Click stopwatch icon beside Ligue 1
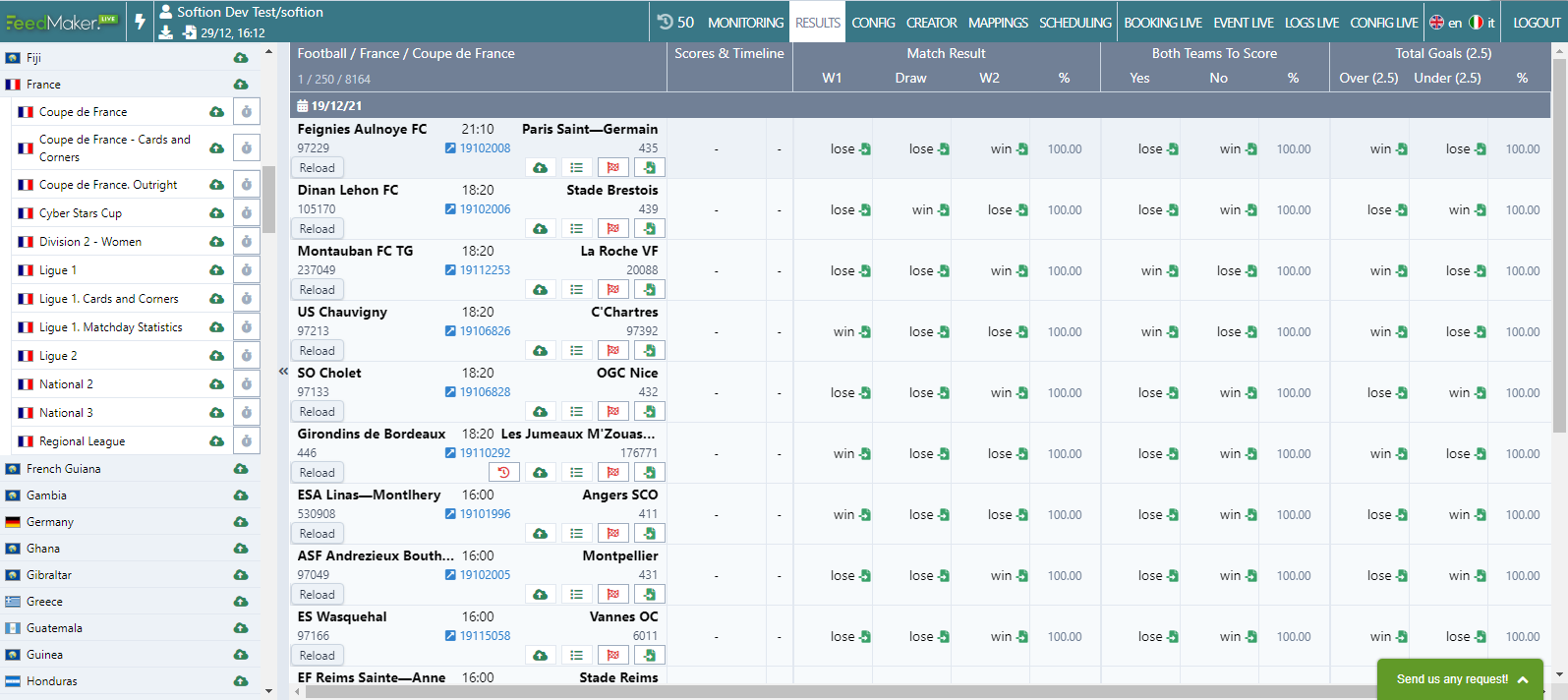Viewport: 1568px width, 700px height. pyautogui.click(x=247, y=270)
